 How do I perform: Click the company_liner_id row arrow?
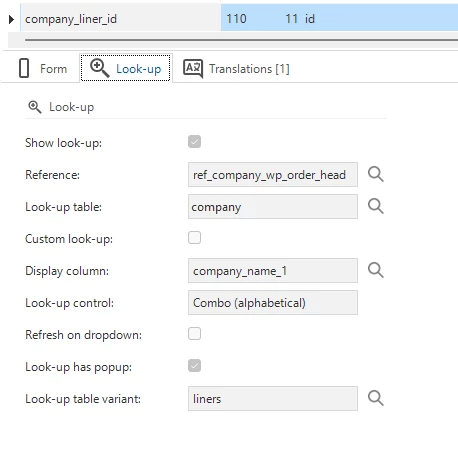[11, 19]
